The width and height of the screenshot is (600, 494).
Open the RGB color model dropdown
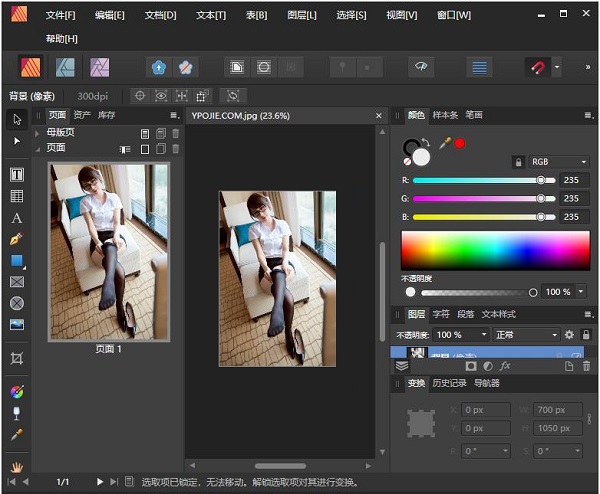click(559, 162)
